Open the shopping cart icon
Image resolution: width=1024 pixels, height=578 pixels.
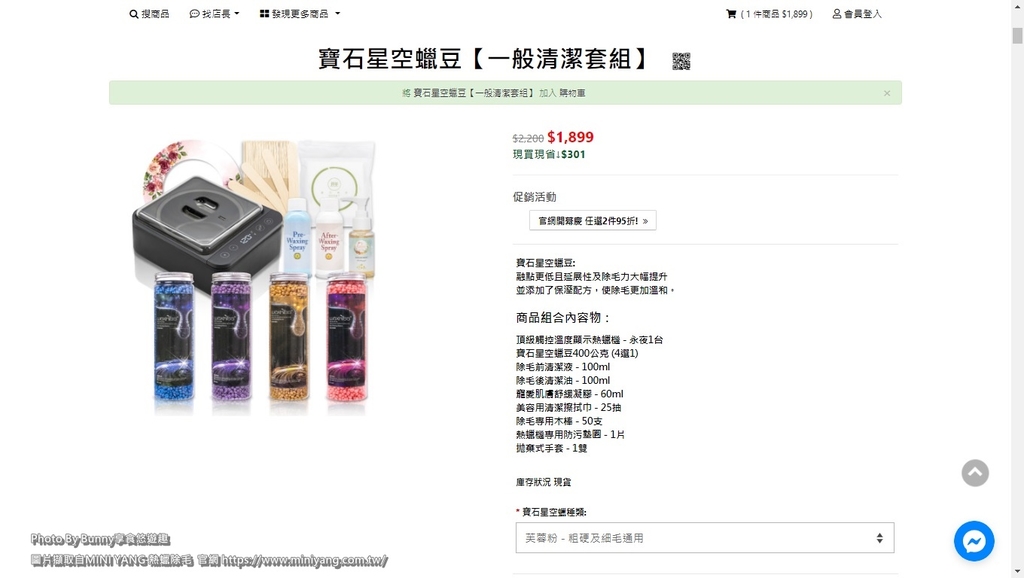pyautogui.click(x=731, y=14)
